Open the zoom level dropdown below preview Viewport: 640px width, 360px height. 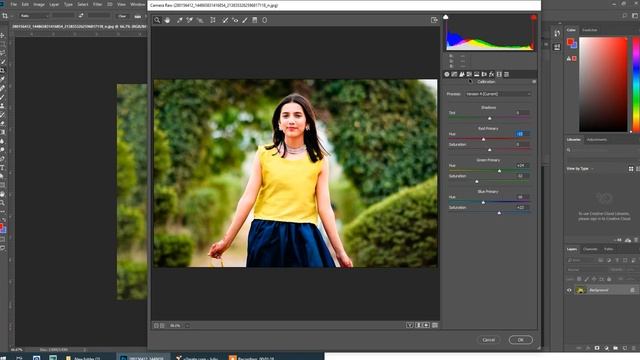click(187, 326)
